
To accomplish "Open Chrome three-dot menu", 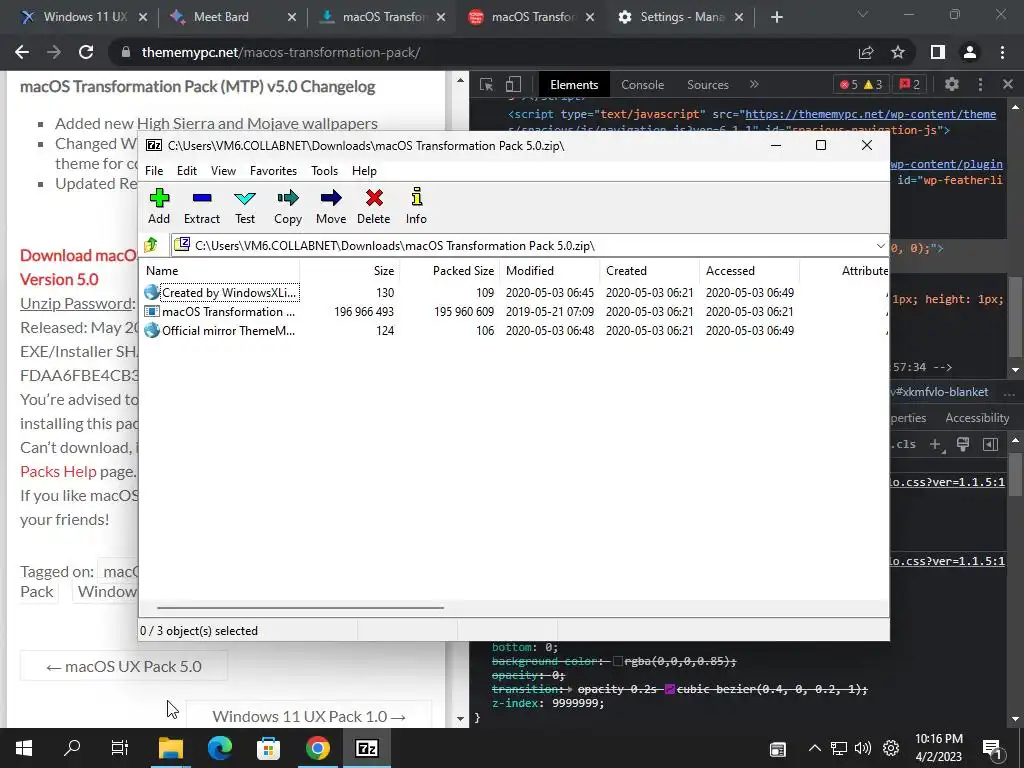I will 1002,52.
